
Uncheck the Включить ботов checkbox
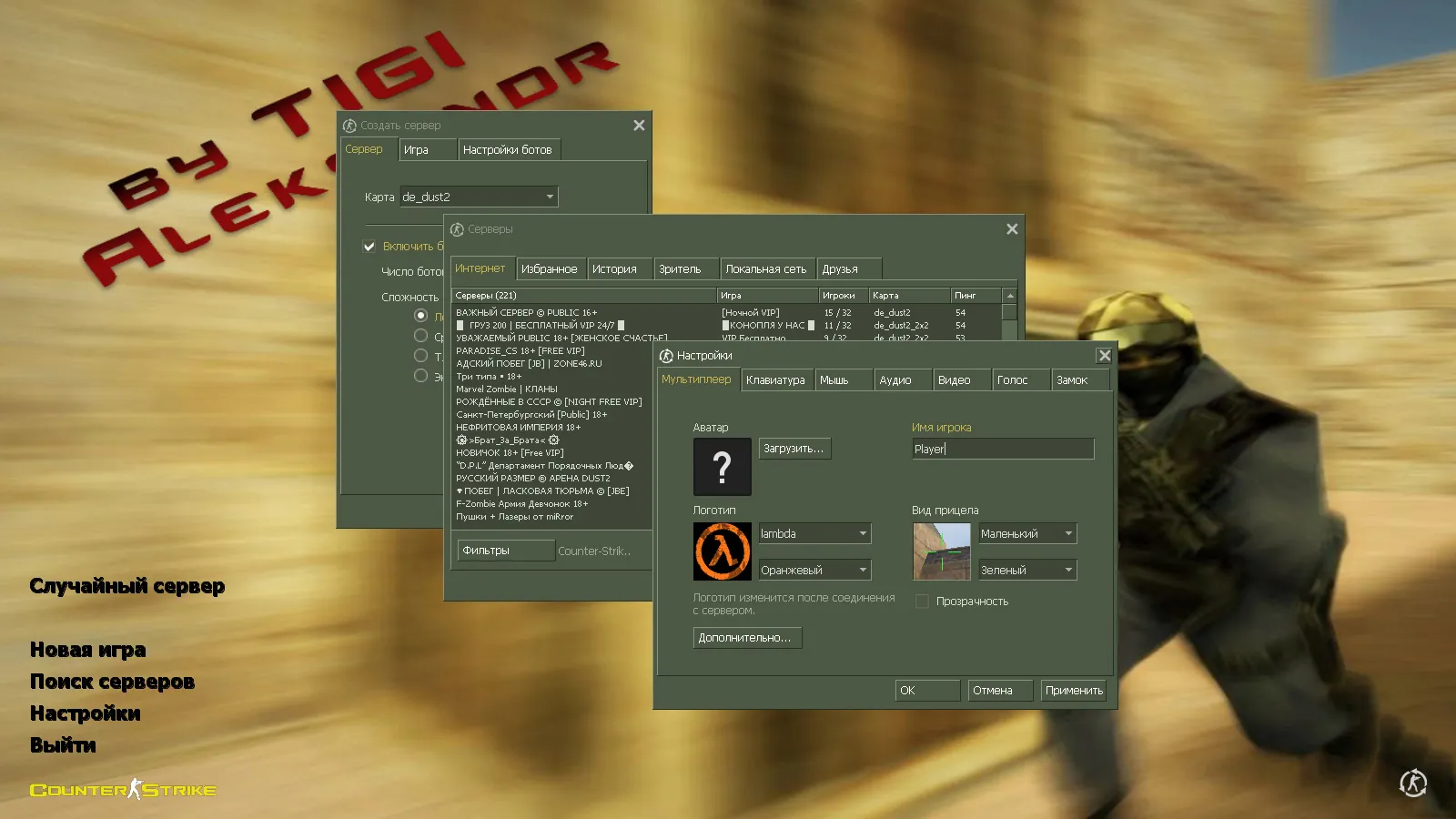pyautogui.click(x=369, y=246)
